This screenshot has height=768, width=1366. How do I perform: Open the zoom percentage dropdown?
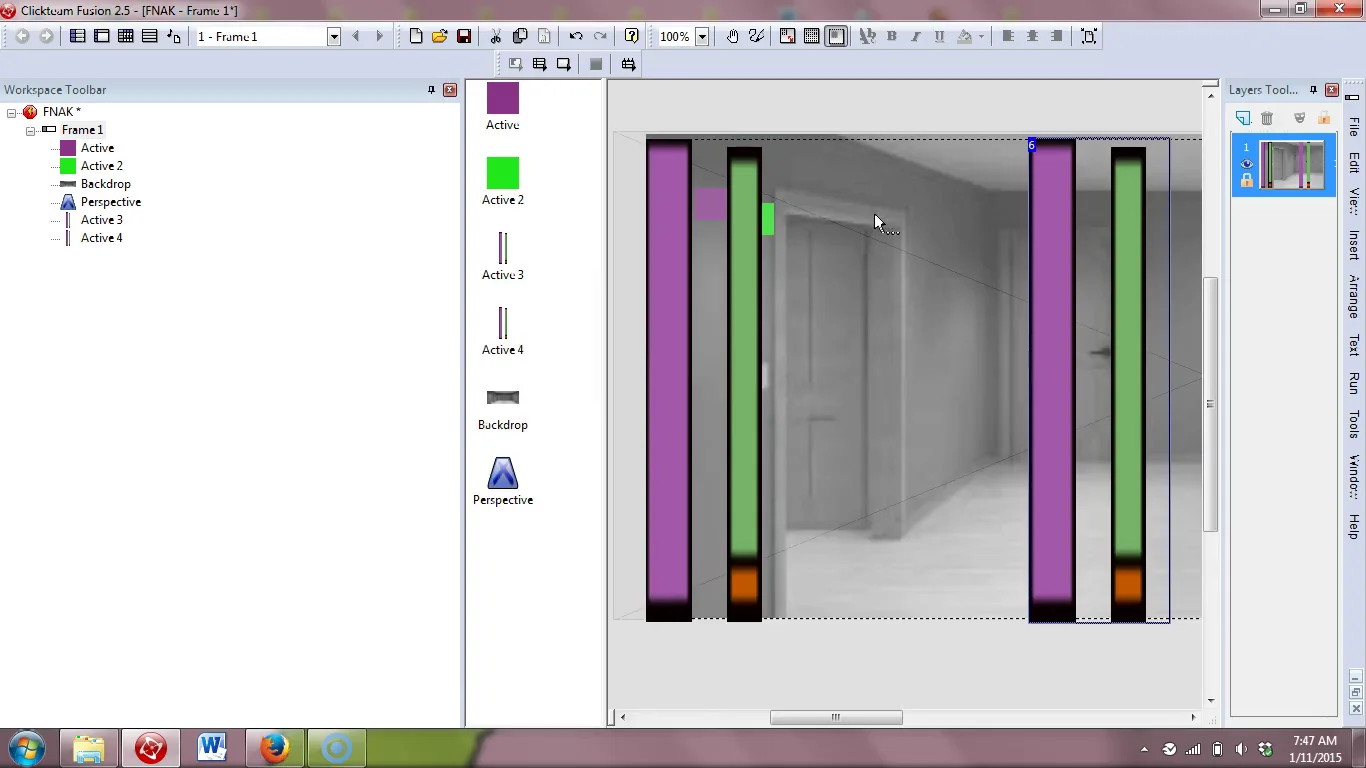click(x=702, y=36)
